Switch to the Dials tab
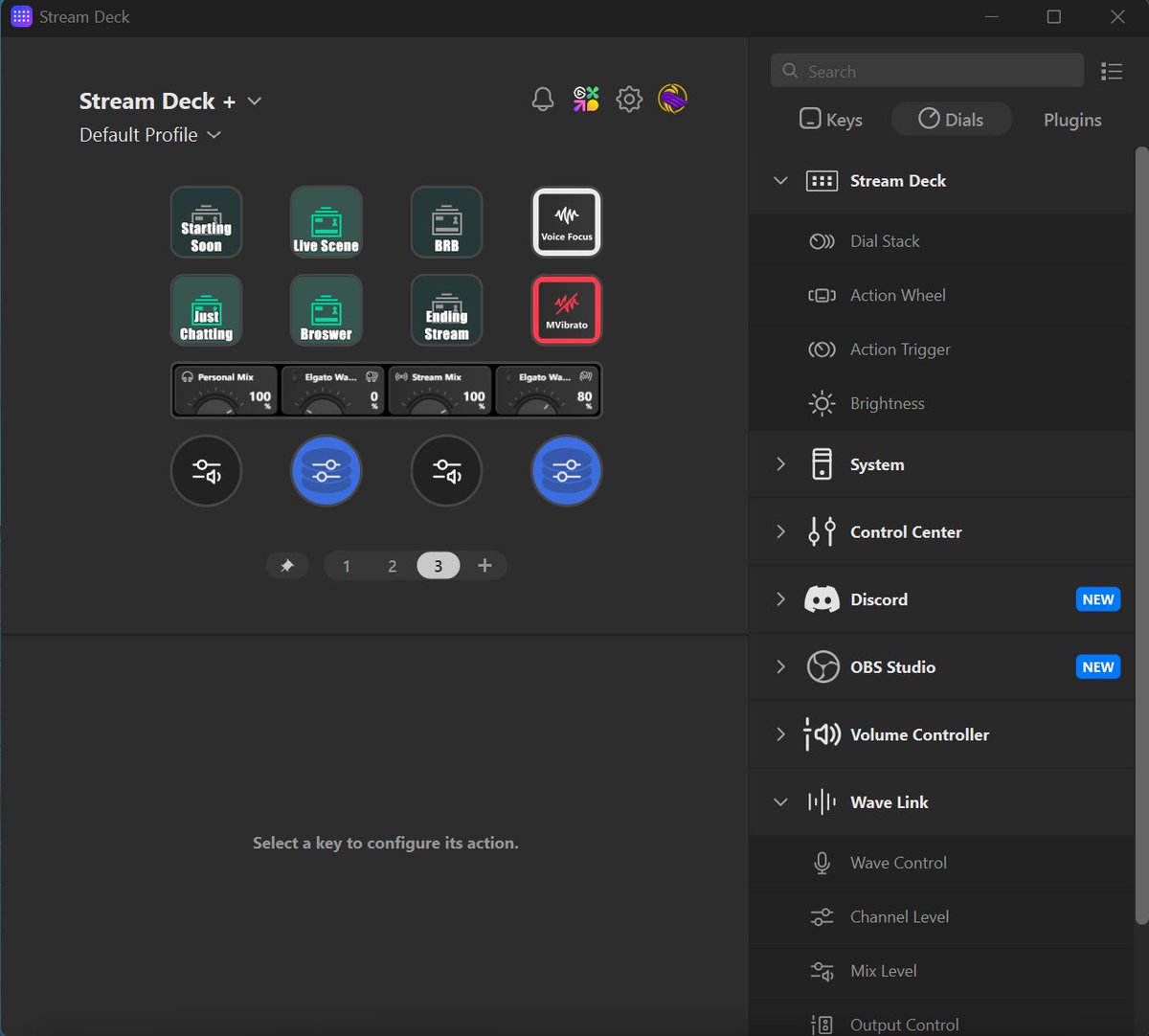 (952, 120)
